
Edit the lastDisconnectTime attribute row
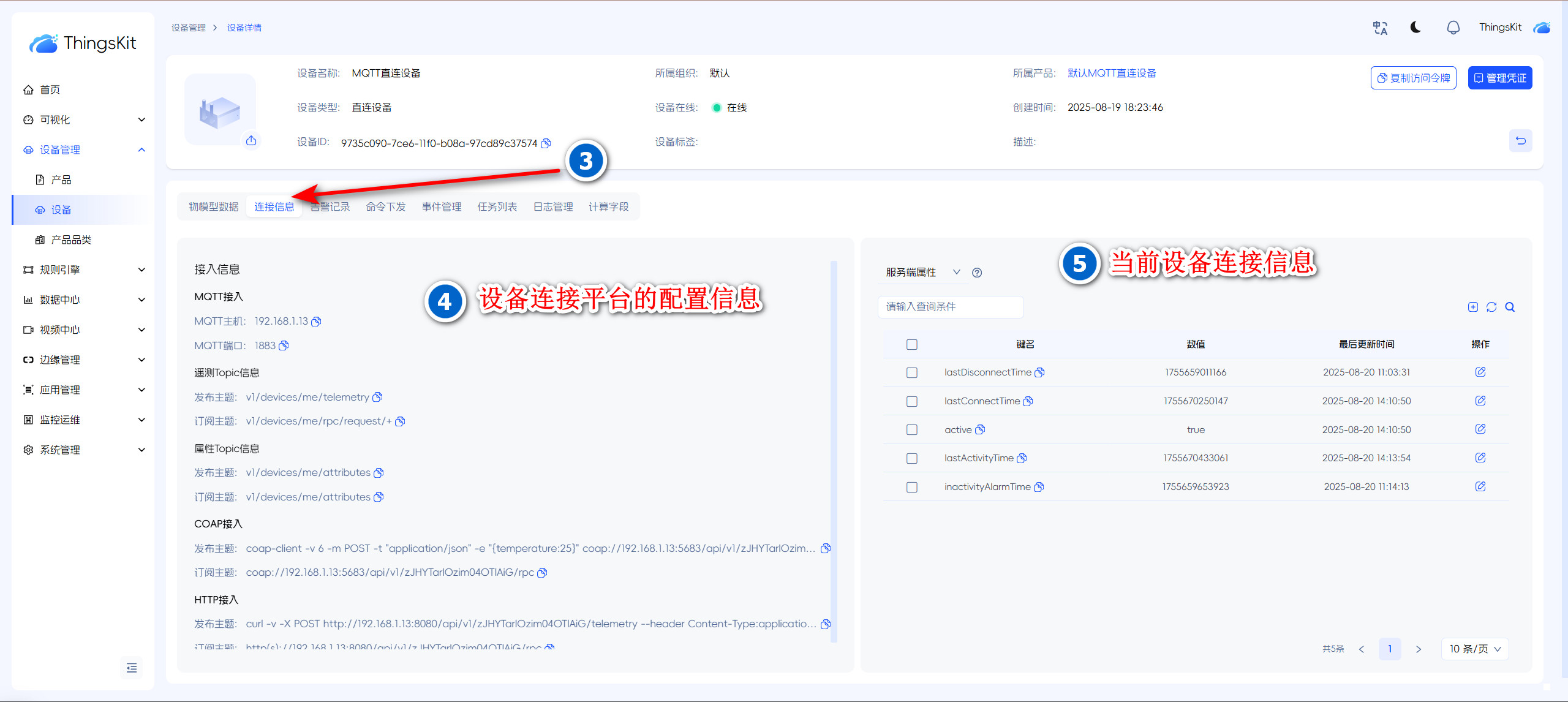tap(1480, 372)
